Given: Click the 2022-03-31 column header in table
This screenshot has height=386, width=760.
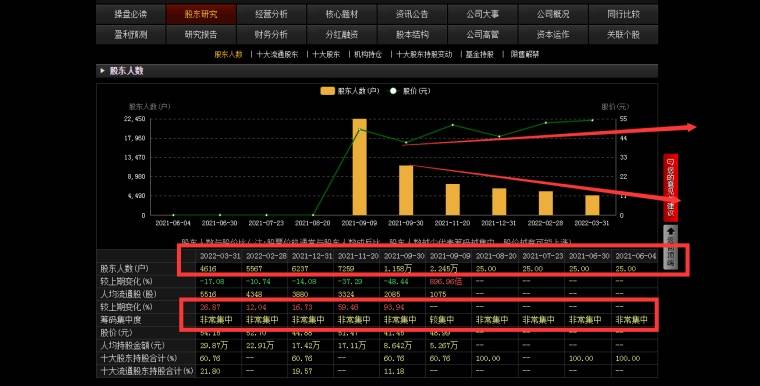Looking at the screenshot, I should (220, 256).
